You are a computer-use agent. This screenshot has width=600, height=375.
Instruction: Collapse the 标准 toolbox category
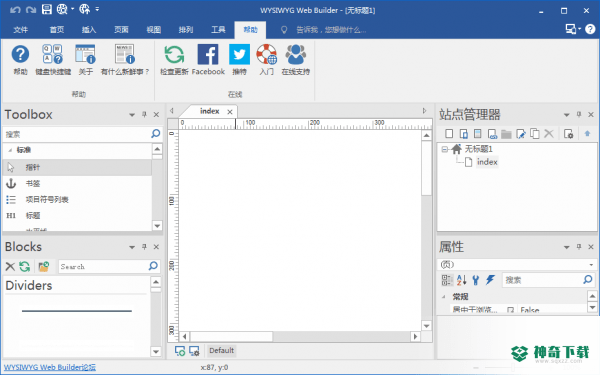[10, 150]
